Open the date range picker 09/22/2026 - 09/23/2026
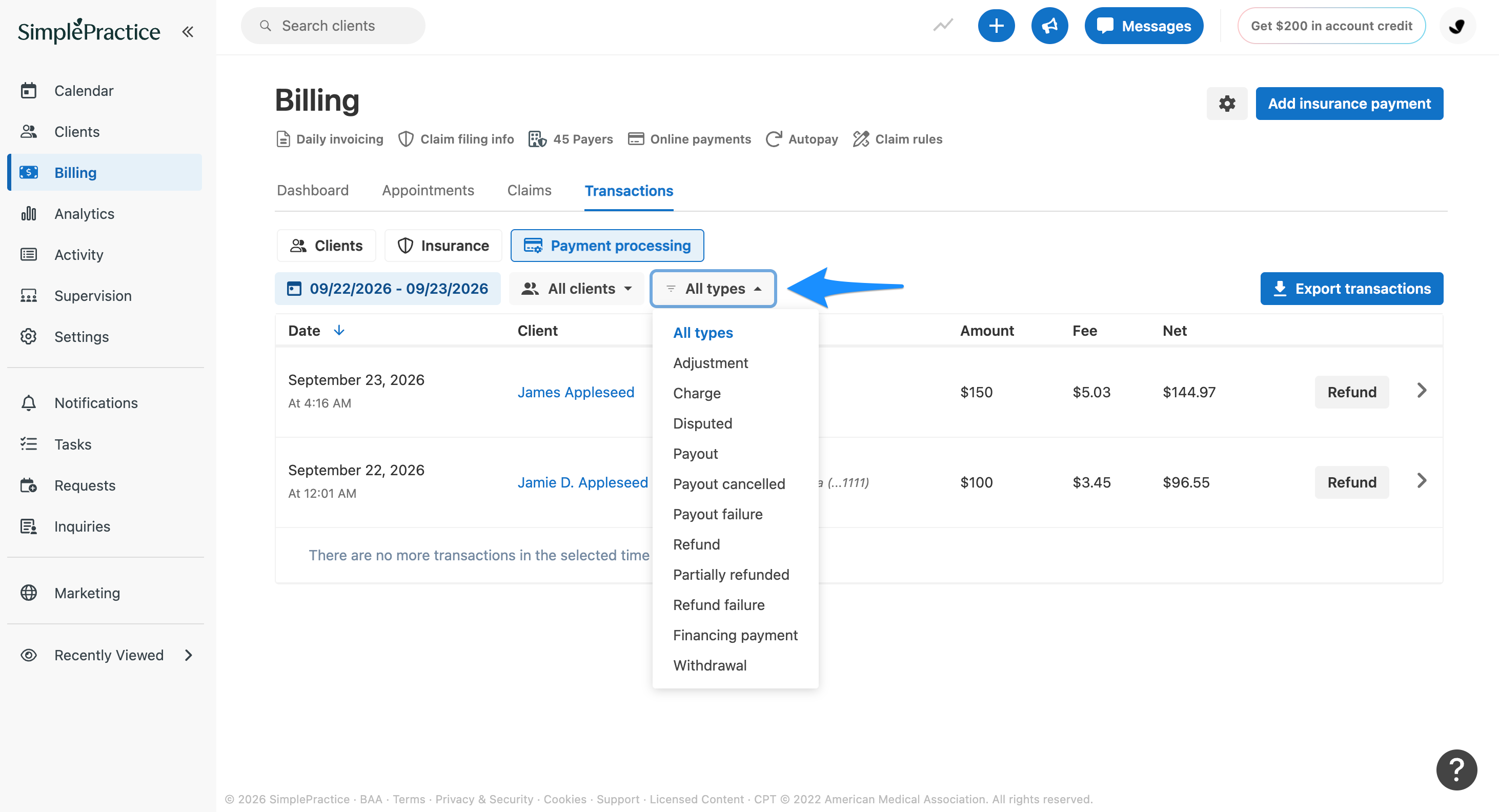Image resolution: width=1499 pixels, height=812 pixels. 388,289
